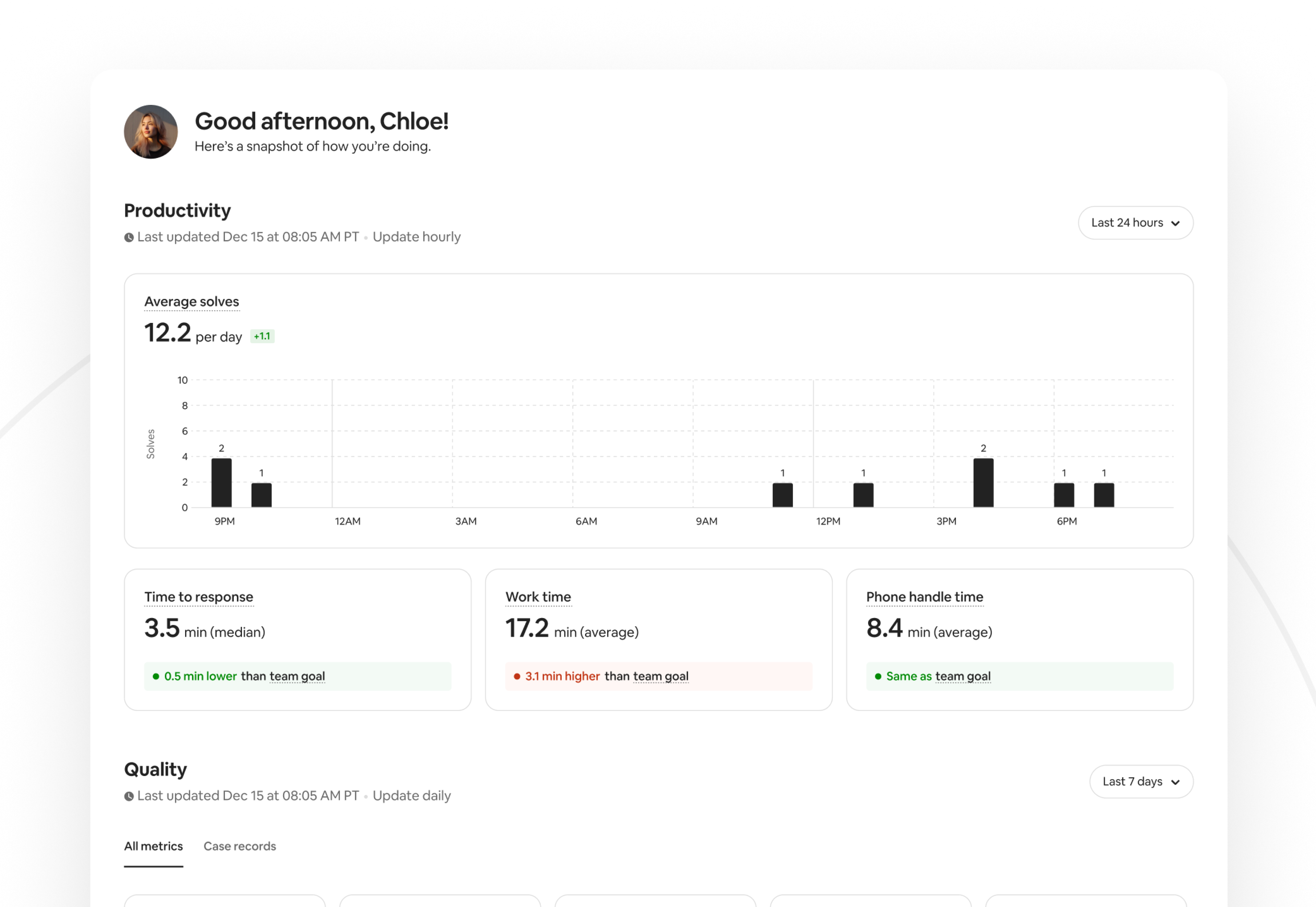Click the clock icon under Quality heading
The width and height of the screenshot is (1316, 907).
129,796
